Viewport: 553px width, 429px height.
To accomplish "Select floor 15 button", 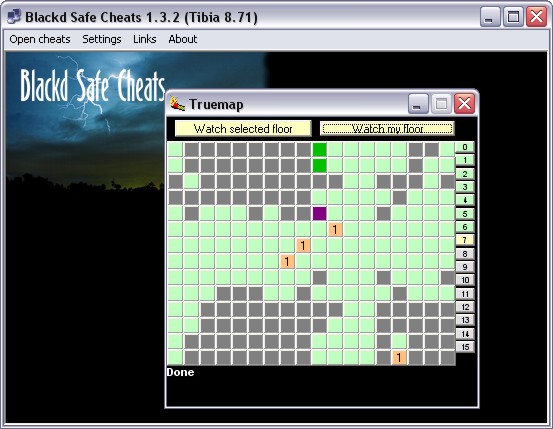I will click(x=465, y=347).
